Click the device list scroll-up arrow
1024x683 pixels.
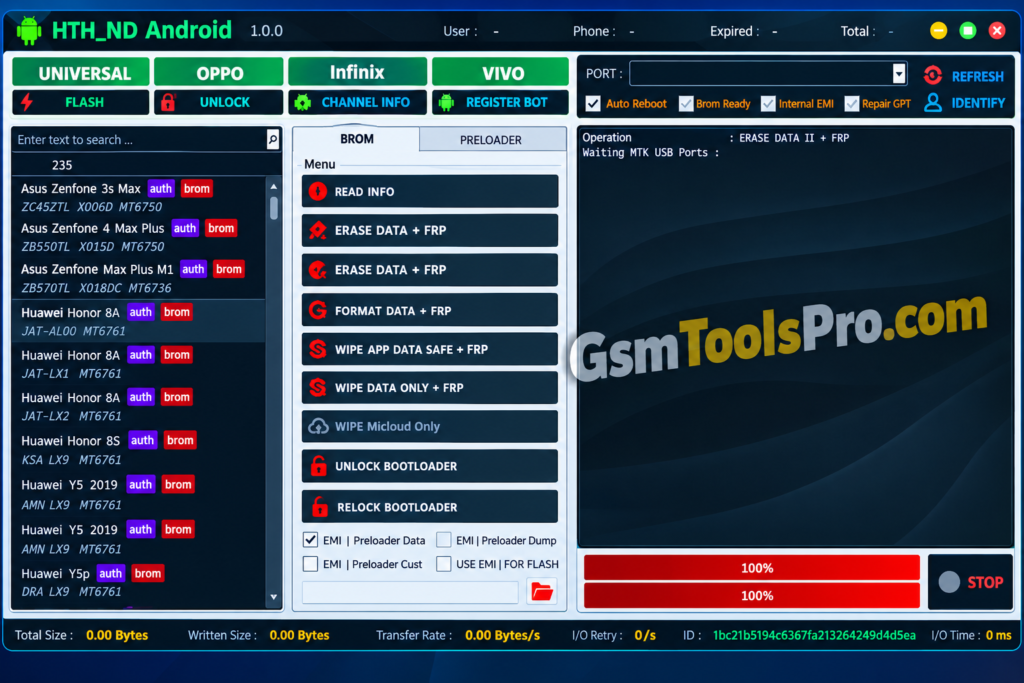tap(274, 187)
